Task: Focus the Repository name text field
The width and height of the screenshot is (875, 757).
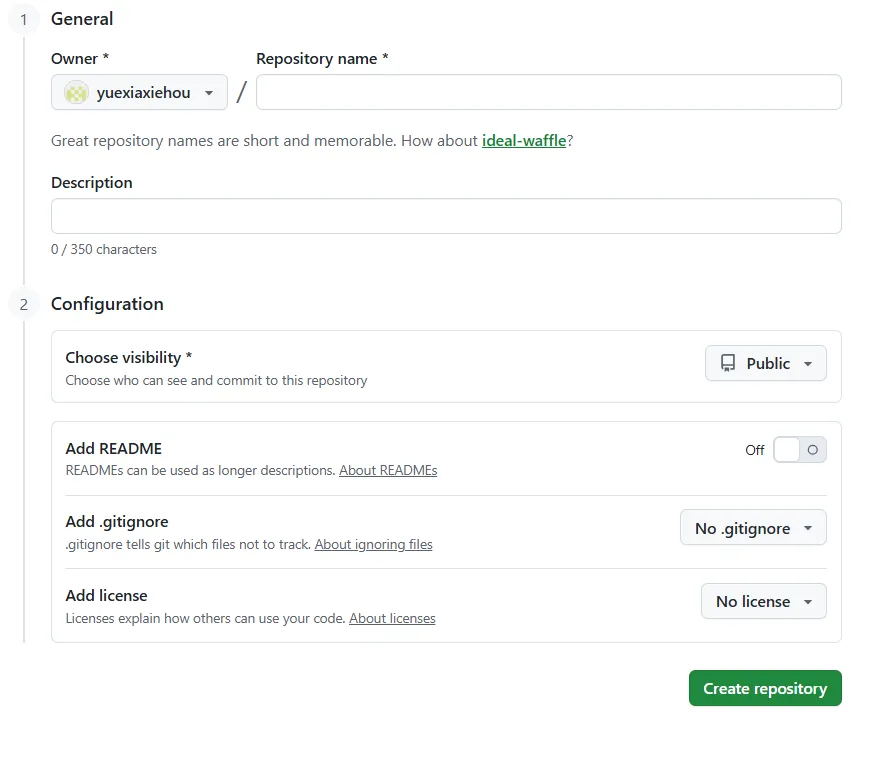Action: 548,93
